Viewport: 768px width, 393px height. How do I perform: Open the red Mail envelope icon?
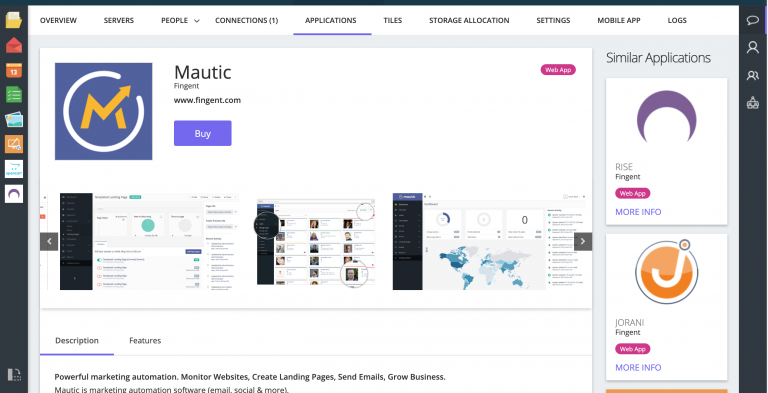(14, 45)
